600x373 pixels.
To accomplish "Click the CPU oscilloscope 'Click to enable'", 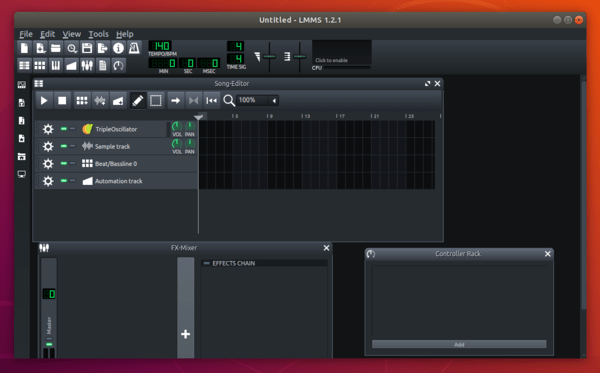I will tap(342, 52).
